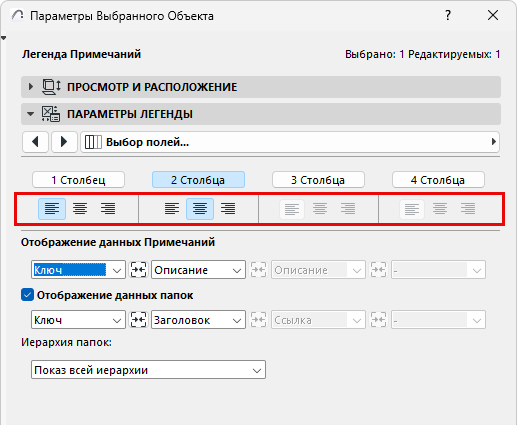Open the third column Описание dropdown

tap(318, 270)
